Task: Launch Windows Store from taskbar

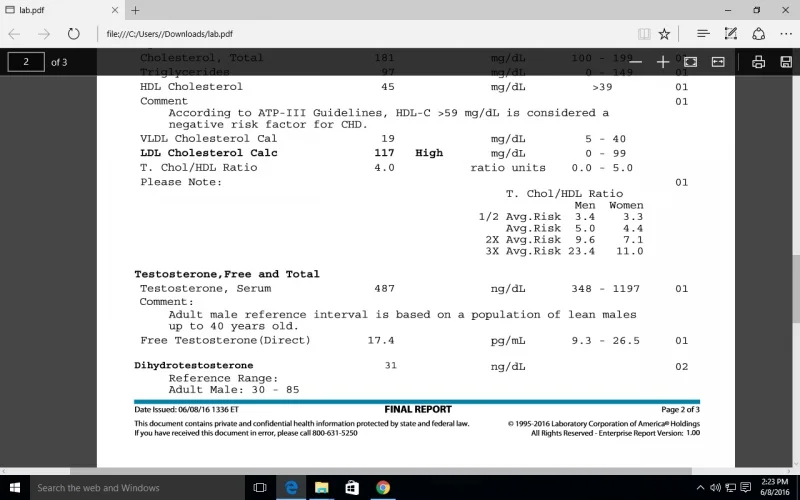Action: pyautogui.click(x=352, y=488)
